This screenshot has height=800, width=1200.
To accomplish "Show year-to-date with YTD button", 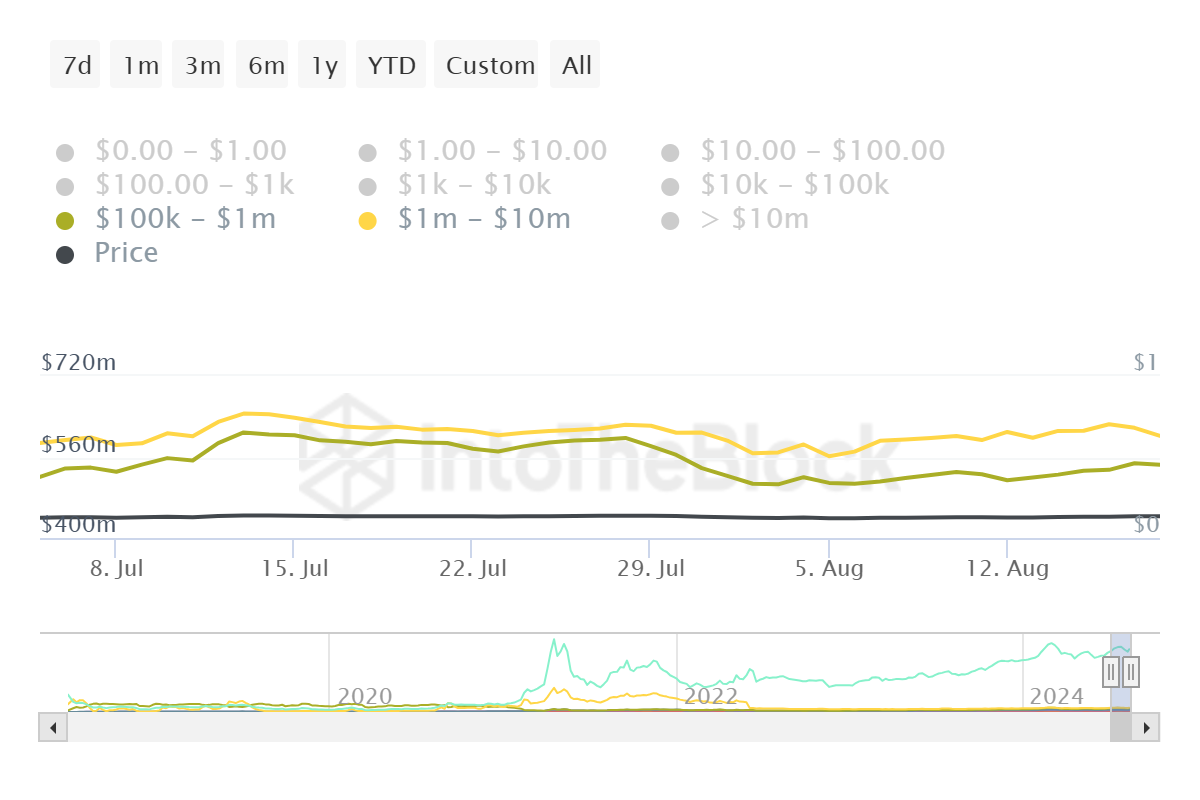I will click(391, 65).
